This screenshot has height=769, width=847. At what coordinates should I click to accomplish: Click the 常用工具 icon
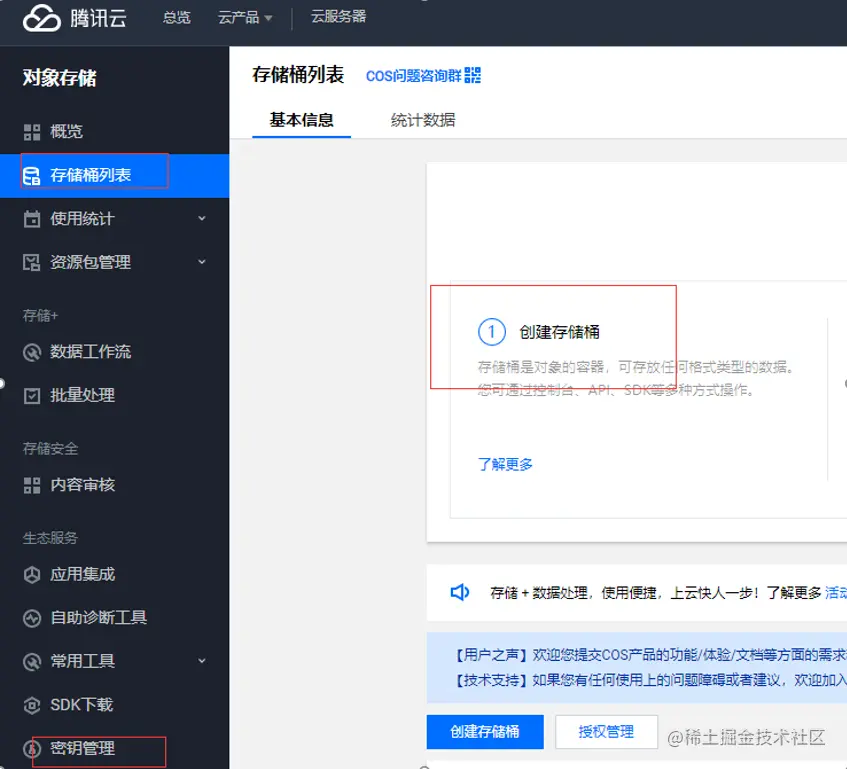click(x=32, y=662)
